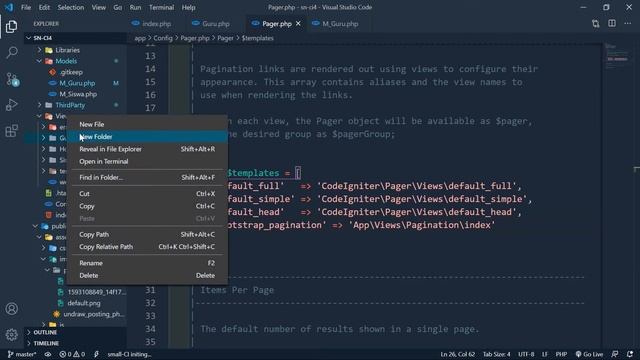Click the lightning icon in status bar
Viewport: 640px width, 360px height.
96,354
